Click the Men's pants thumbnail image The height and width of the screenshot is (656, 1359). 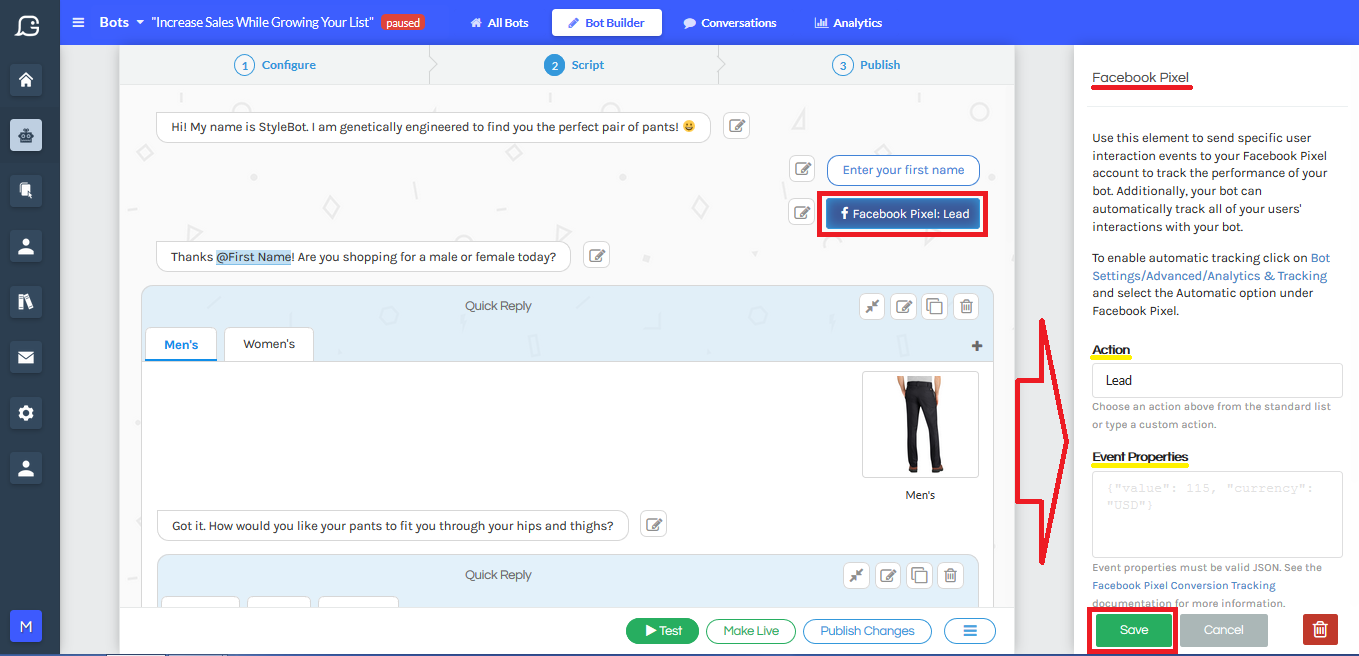(x=920, y=424)
